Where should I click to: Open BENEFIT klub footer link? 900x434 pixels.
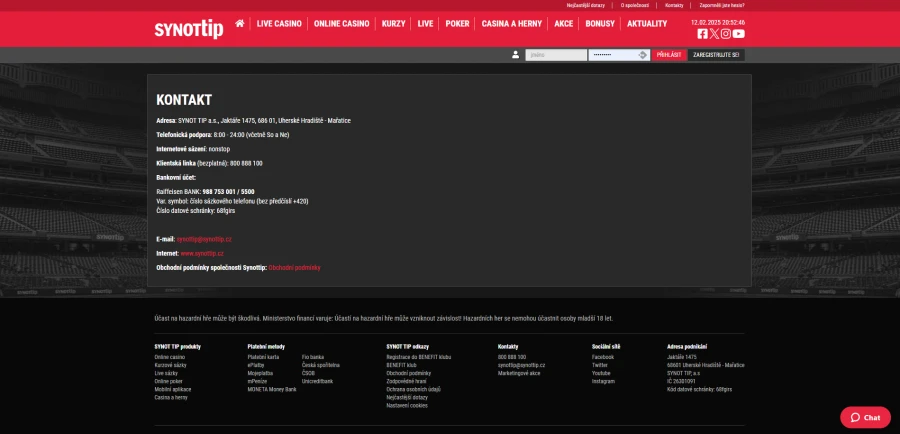tap(401, 365)
